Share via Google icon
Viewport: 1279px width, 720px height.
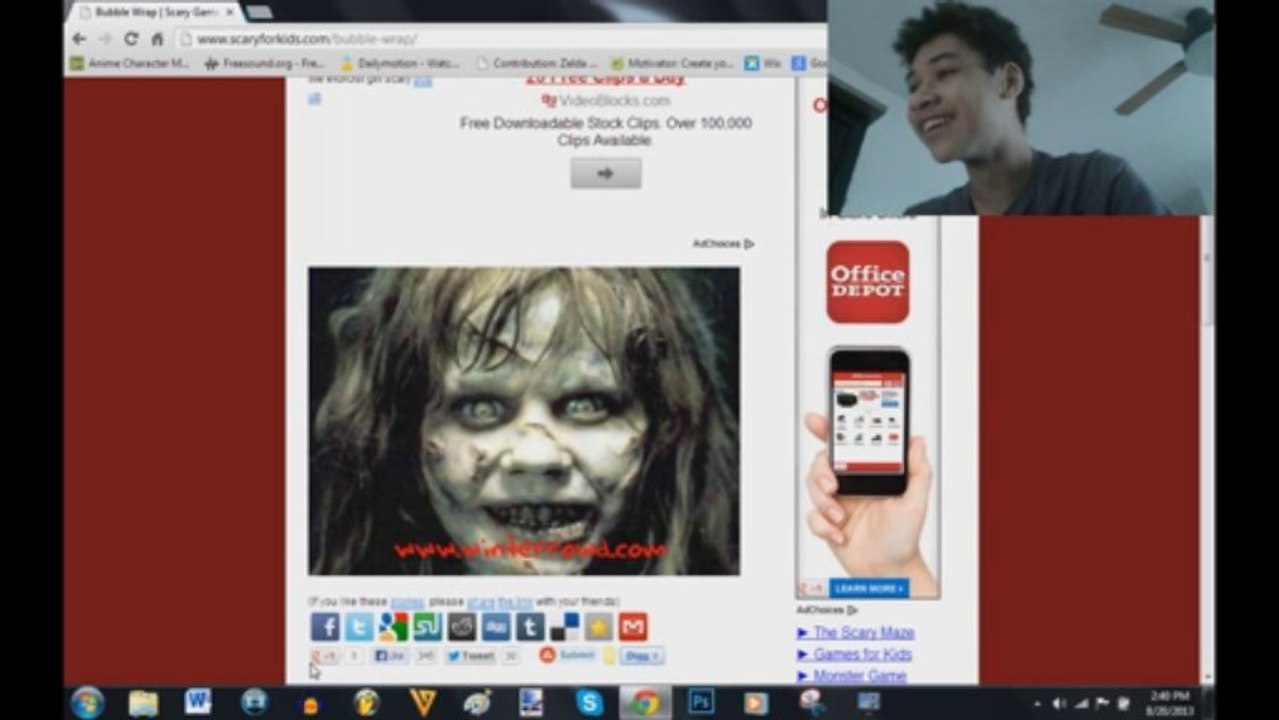click(393, 627)
